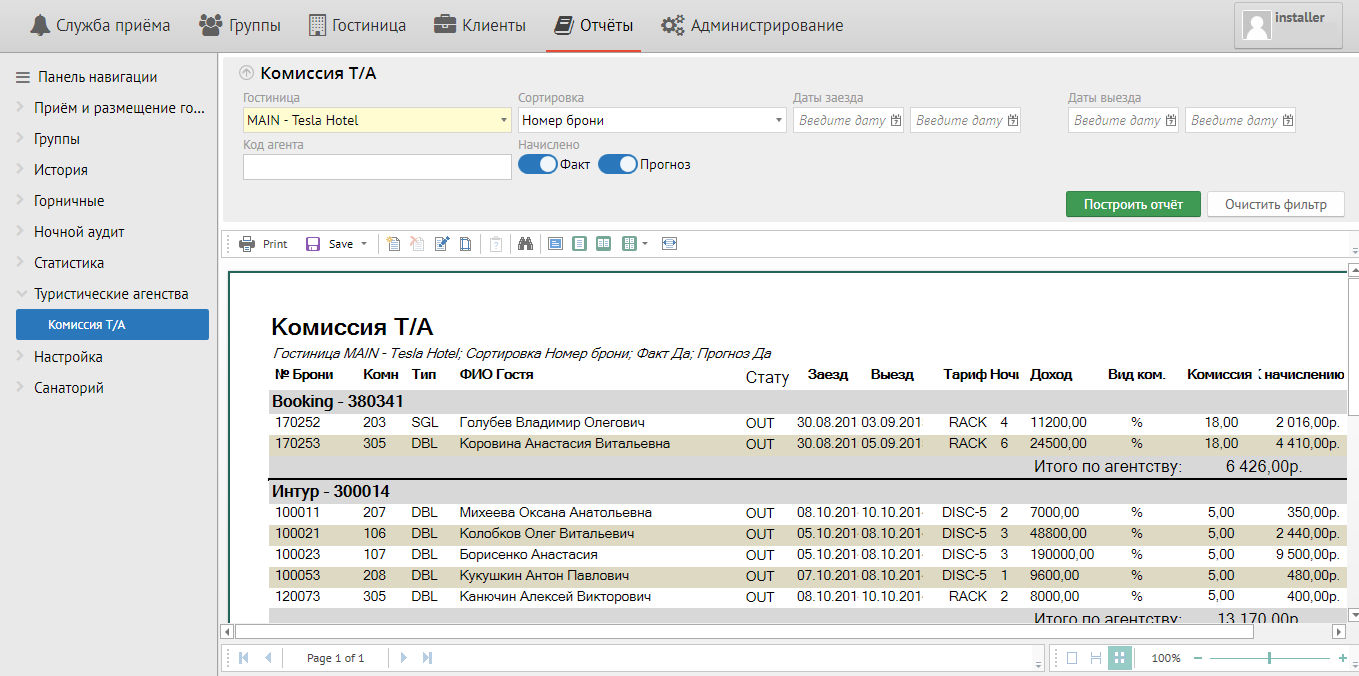The height and width of the screenshot is (676, 1359).
Task: Click the Print icon in report toolbar
Action: point(247,244)
